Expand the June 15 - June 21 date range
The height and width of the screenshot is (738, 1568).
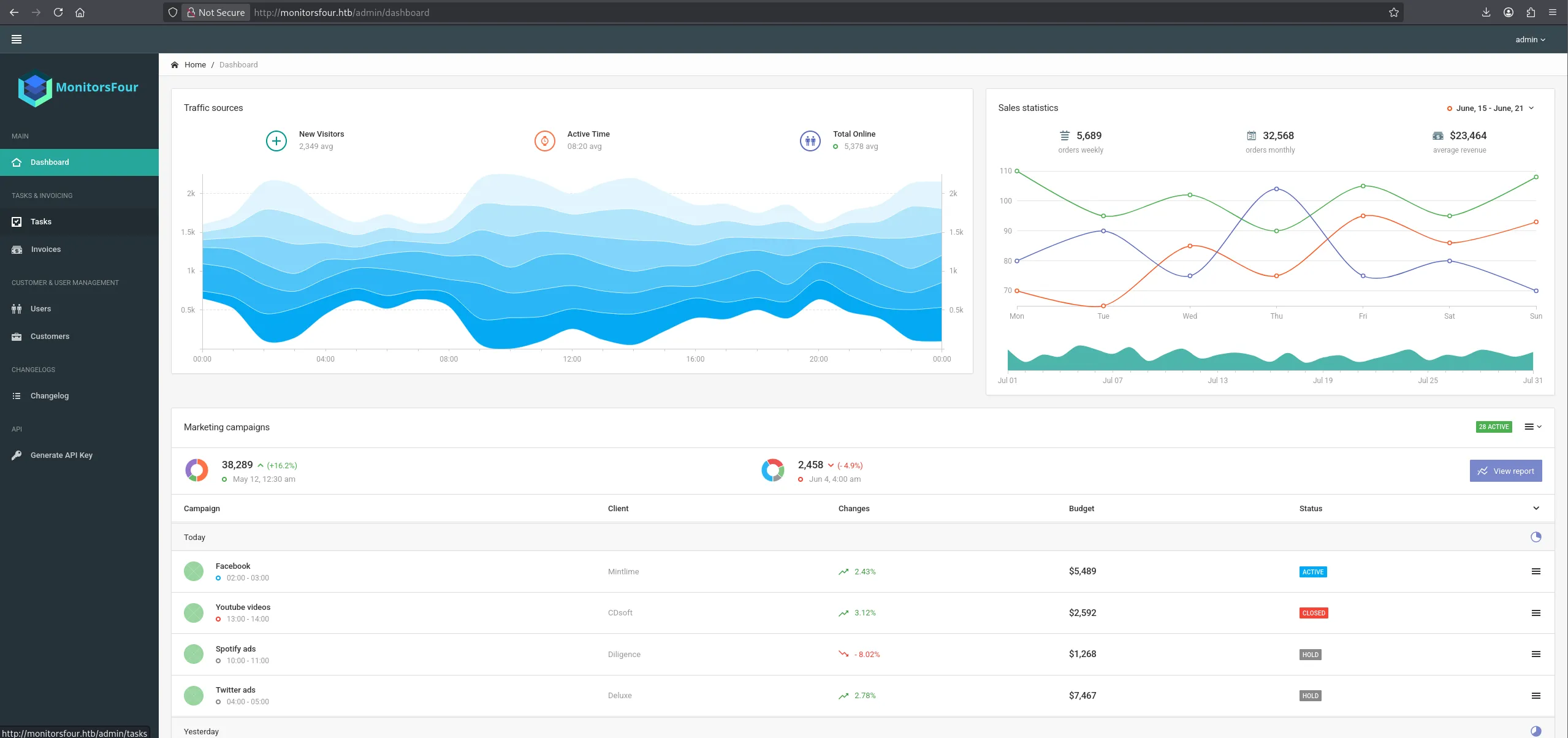tap(1491, 108)
